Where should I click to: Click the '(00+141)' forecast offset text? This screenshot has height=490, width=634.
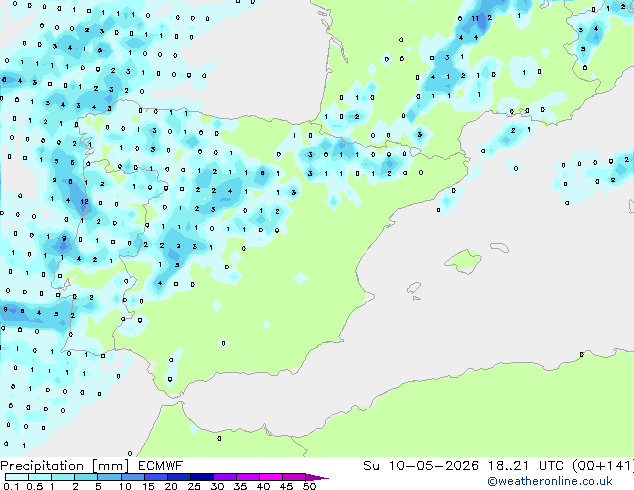tap(603, 466)
